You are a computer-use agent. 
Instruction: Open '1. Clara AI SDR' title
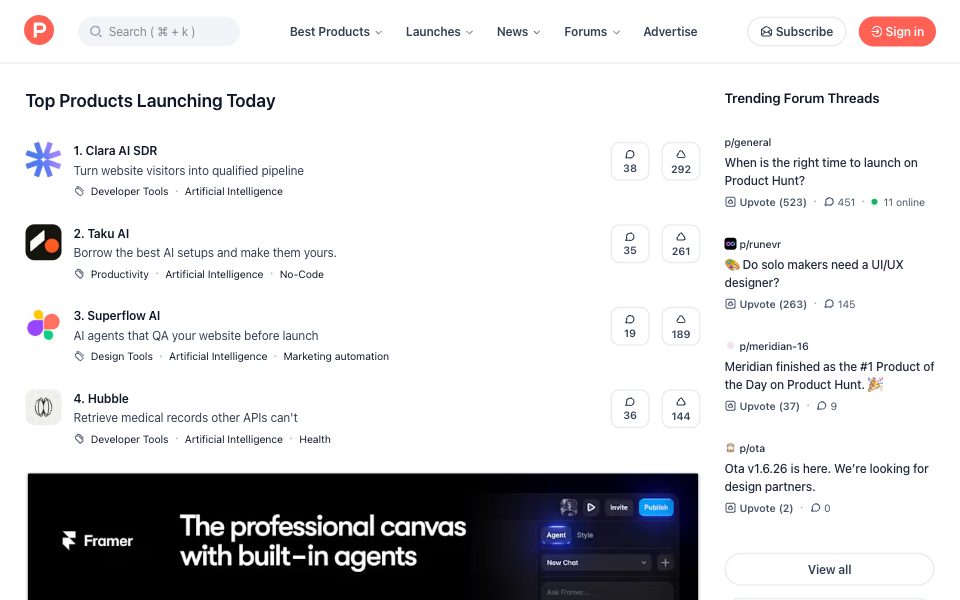pyautogui.click(x=115, y=151)
